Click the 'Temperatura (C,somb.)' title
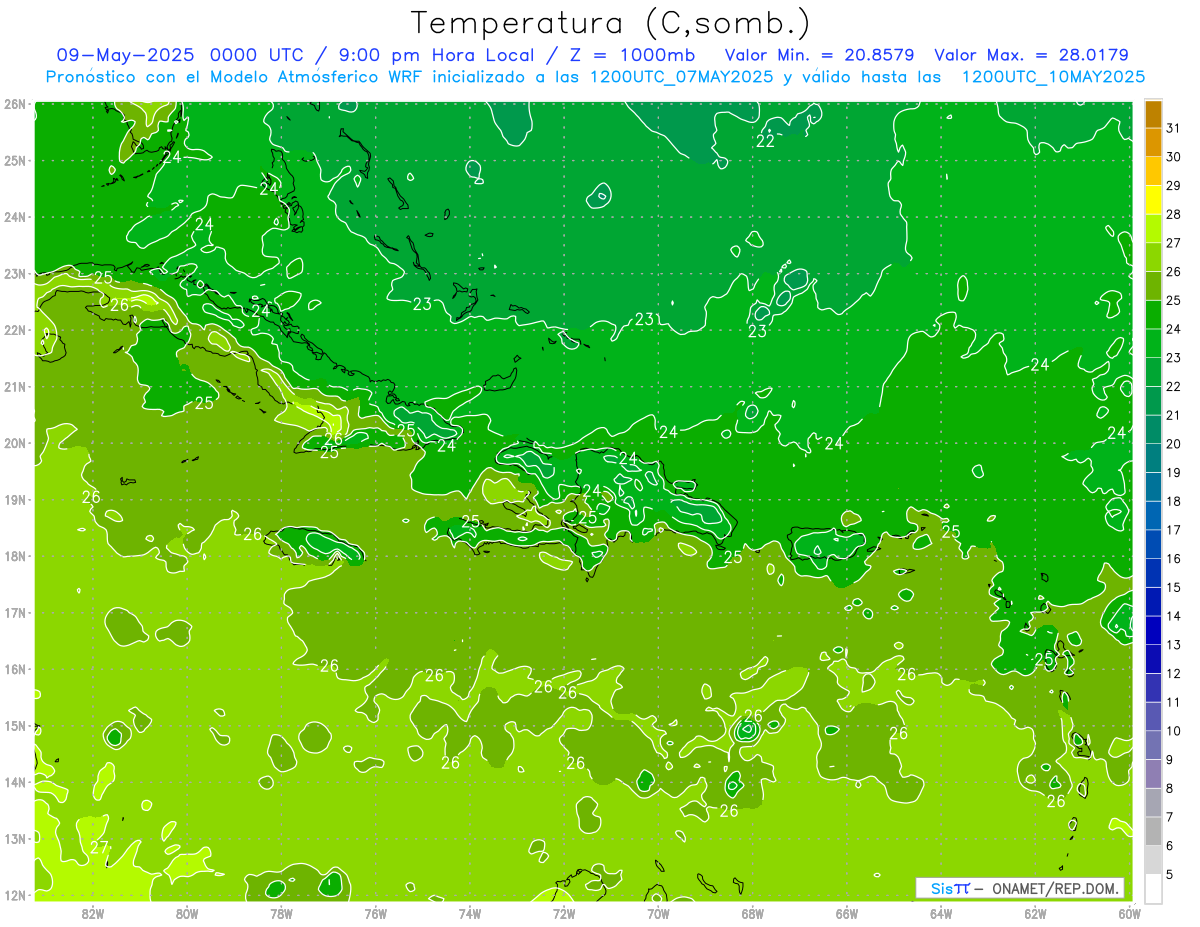This screenshot has width=1200, height=927. coord(611,23)
